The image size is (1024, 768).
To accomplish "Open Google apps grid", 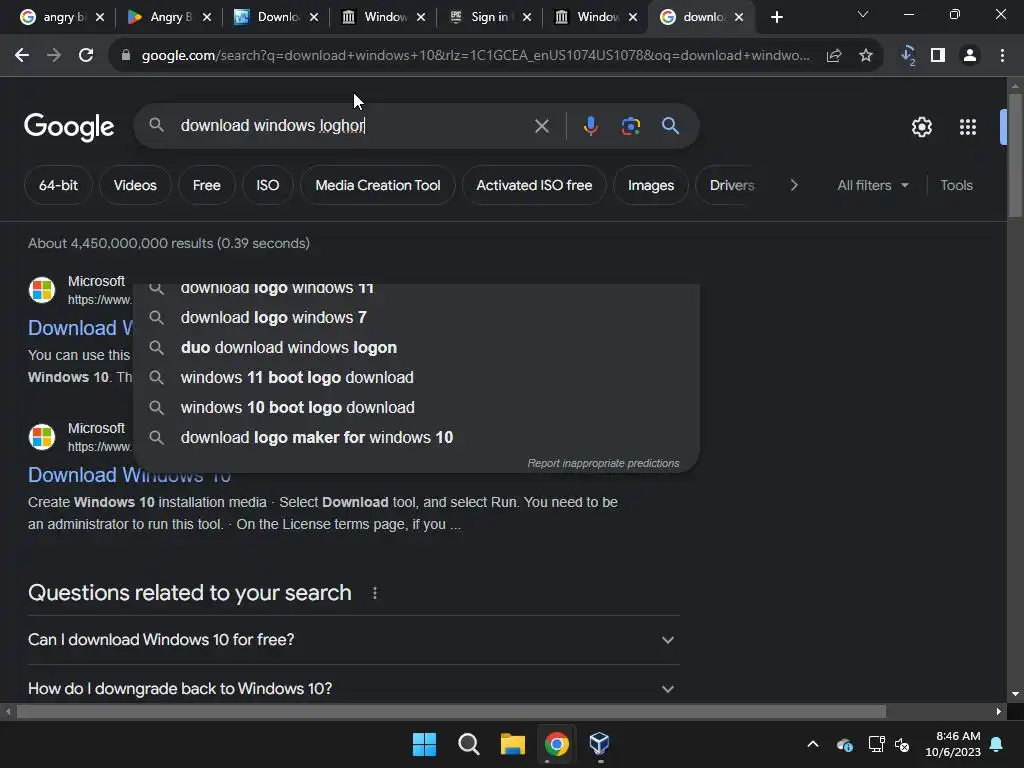I will pyautogui.click(x=968, y=127).
